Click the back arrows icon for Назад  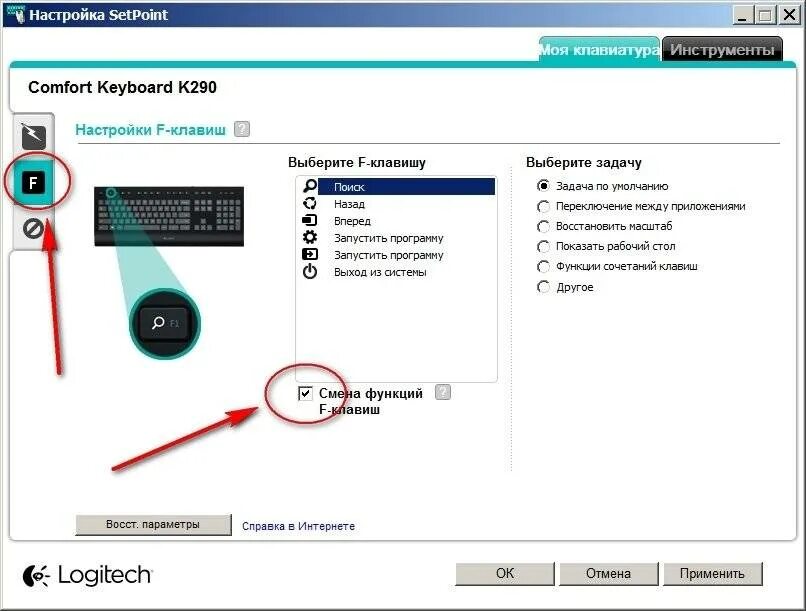pos(310,203)
